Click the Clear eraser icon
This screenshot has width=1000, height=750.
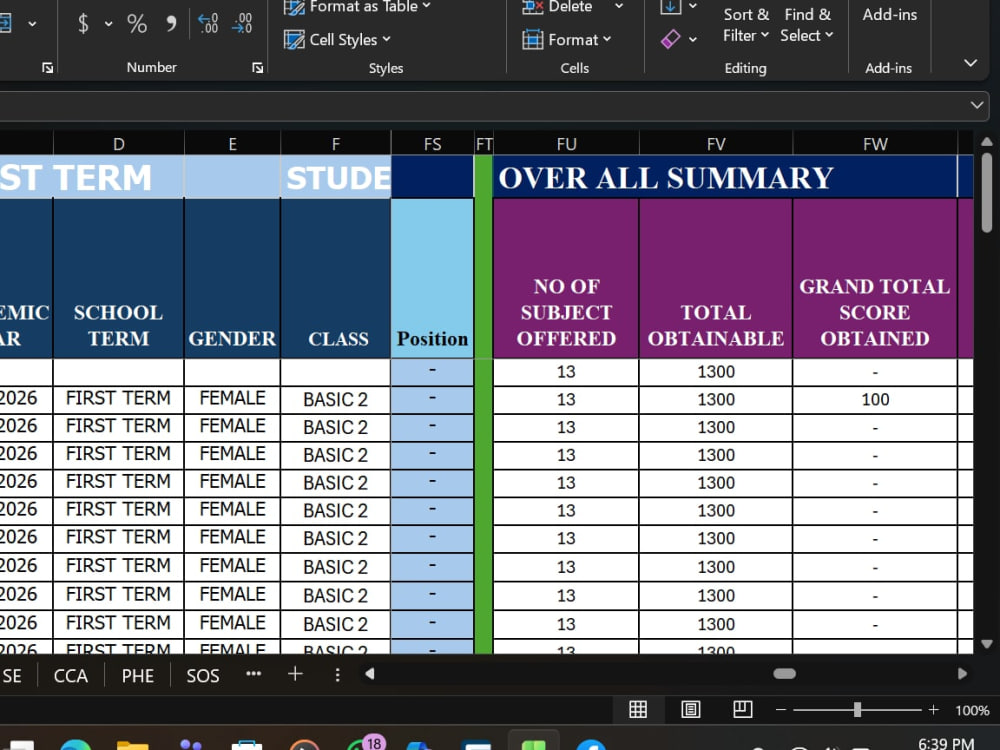(670, 40)
